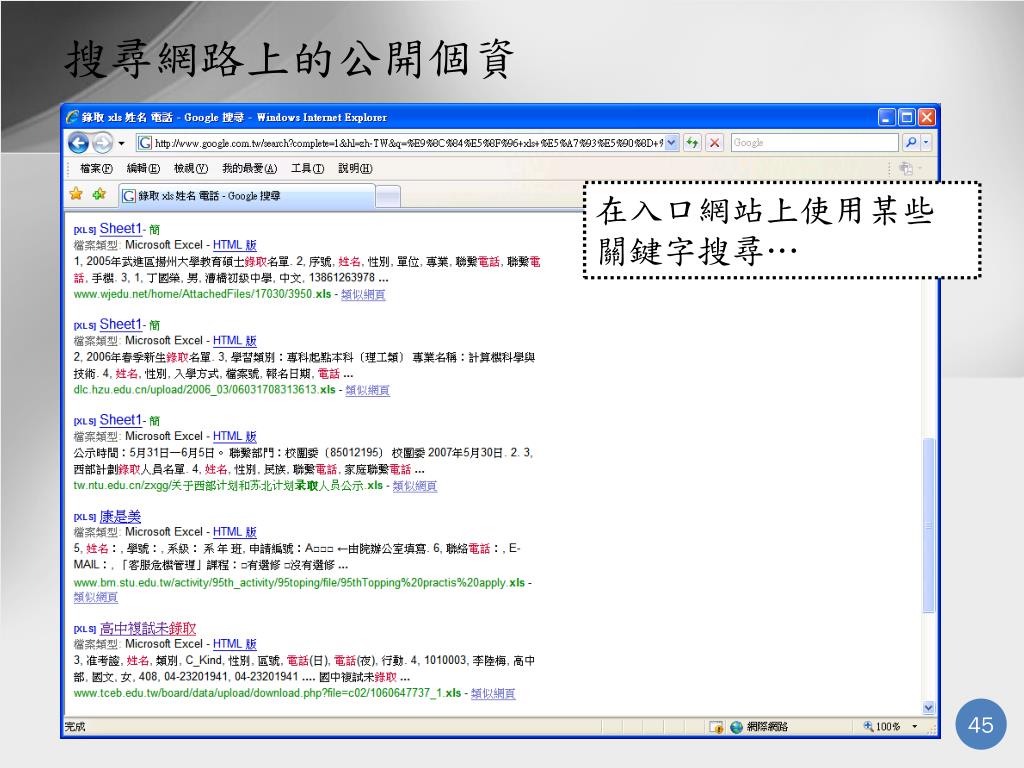1024x768 pixels.
Task: Click the address bar URL field
Action: pos(401,142)
